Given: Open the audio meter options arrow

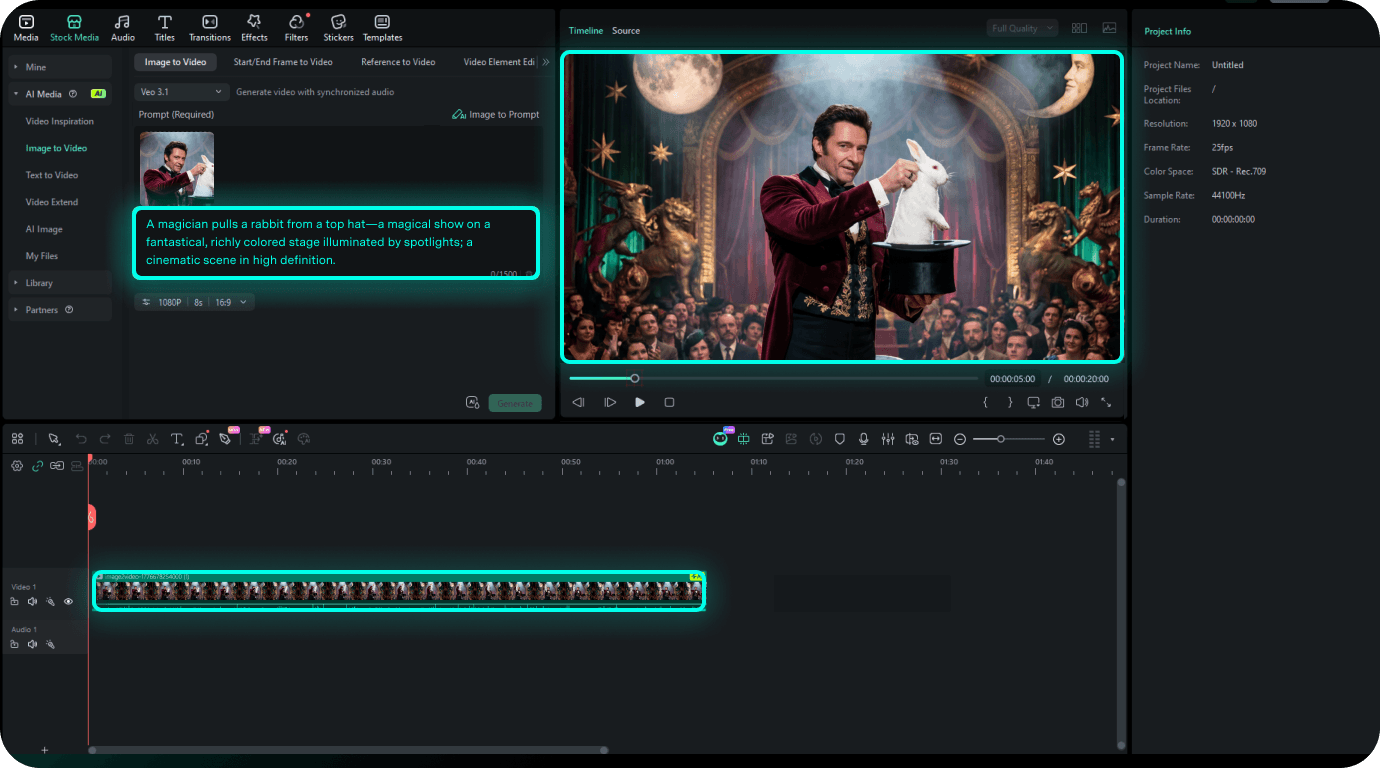Looking at the screenshot, I should (x=1112, y=439).
